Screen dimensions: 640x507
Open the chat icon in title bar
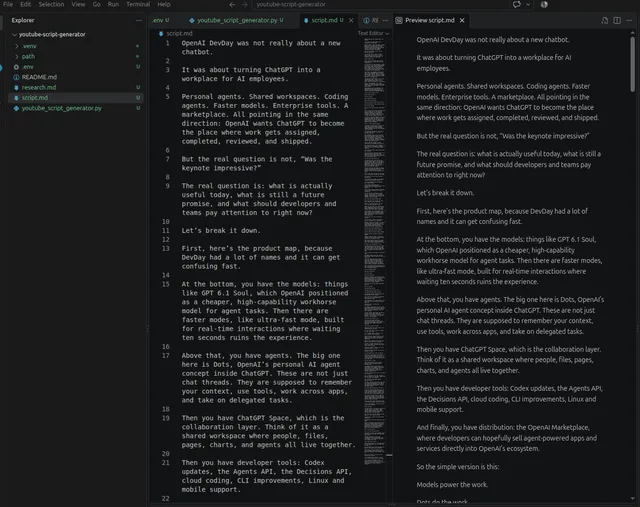click(516, 4)
